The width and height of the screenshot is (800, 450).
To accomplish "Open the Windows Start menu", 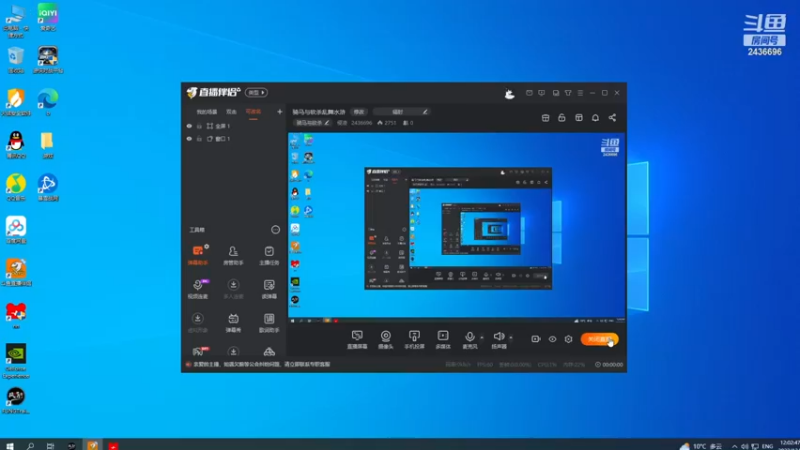I will coord(10,446).
